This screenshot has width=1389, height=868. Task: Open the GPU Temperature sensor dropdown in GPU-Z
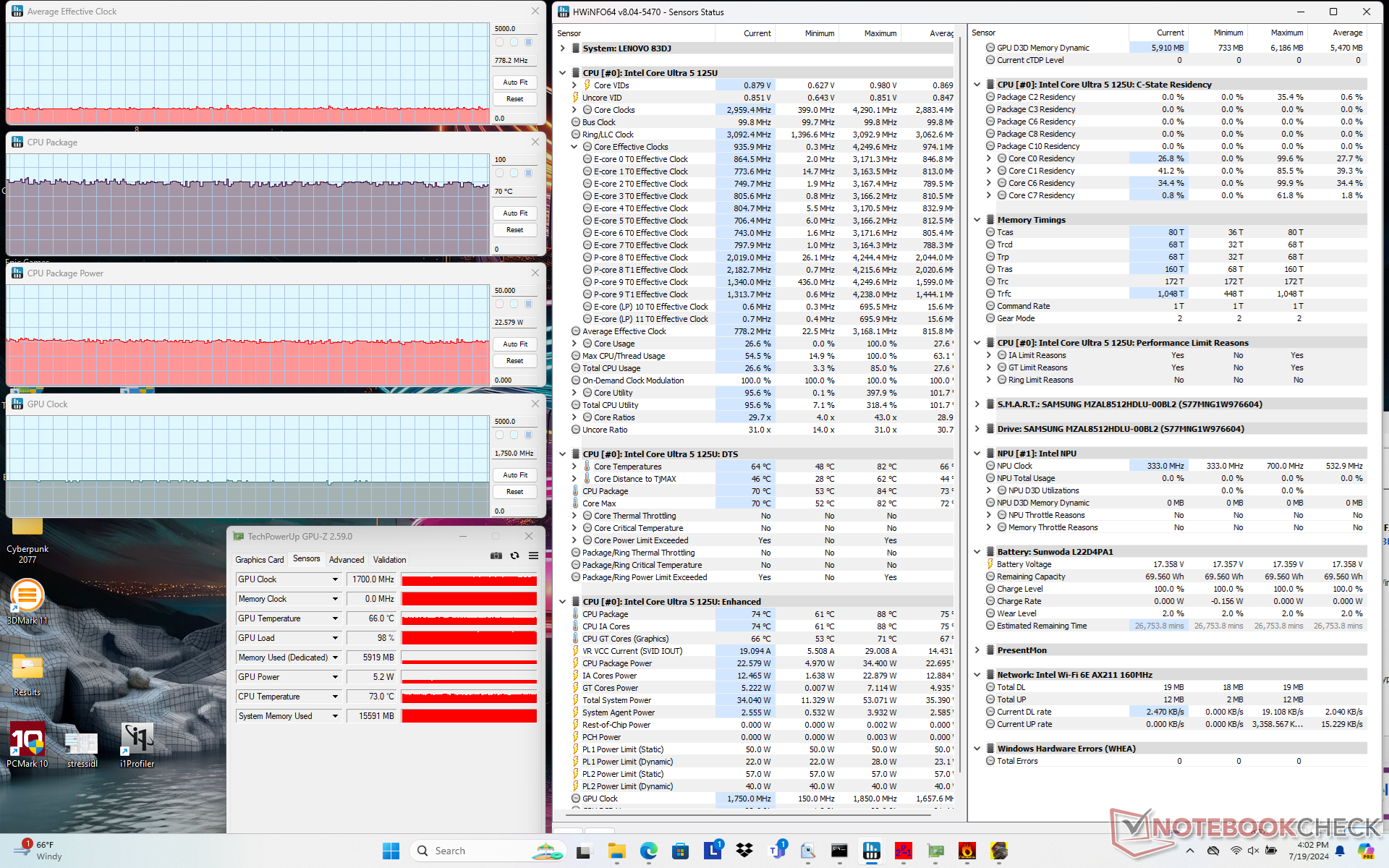pos(335,618)
